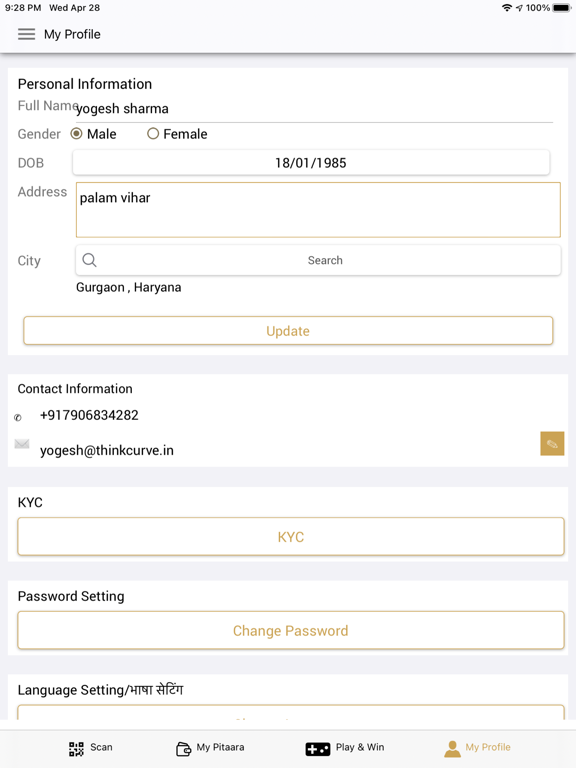Click the Change Password button

click(x=291, y=630)
